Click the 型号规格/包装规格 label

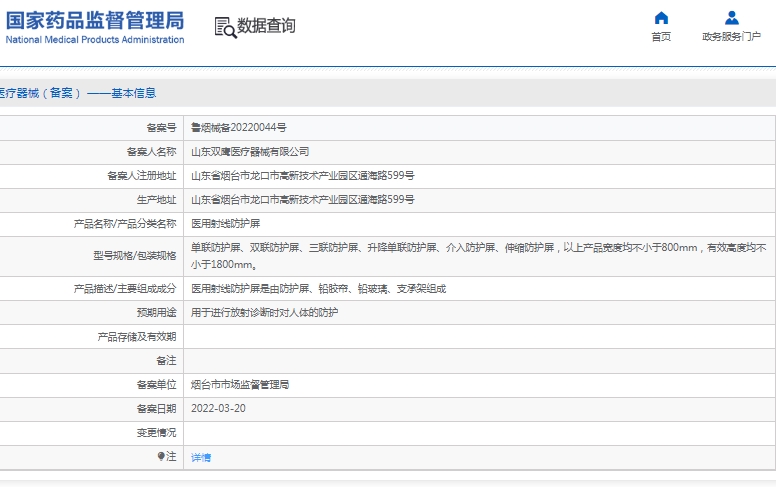tap(135, 256)
